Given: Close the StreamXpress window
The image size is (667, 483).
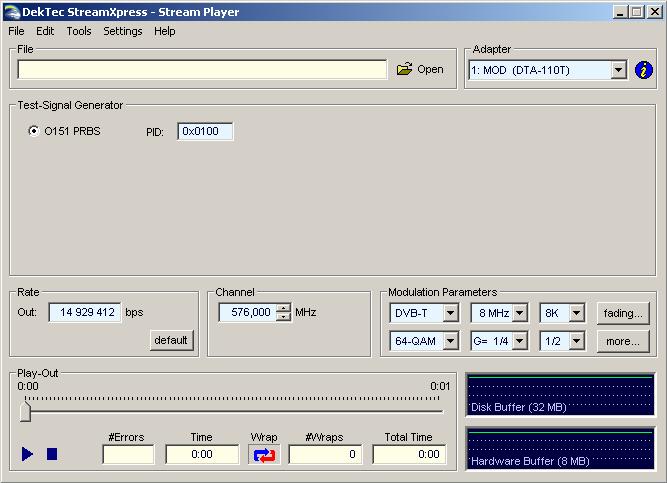Looking at the screenshot, I should (x=654, y=11).
